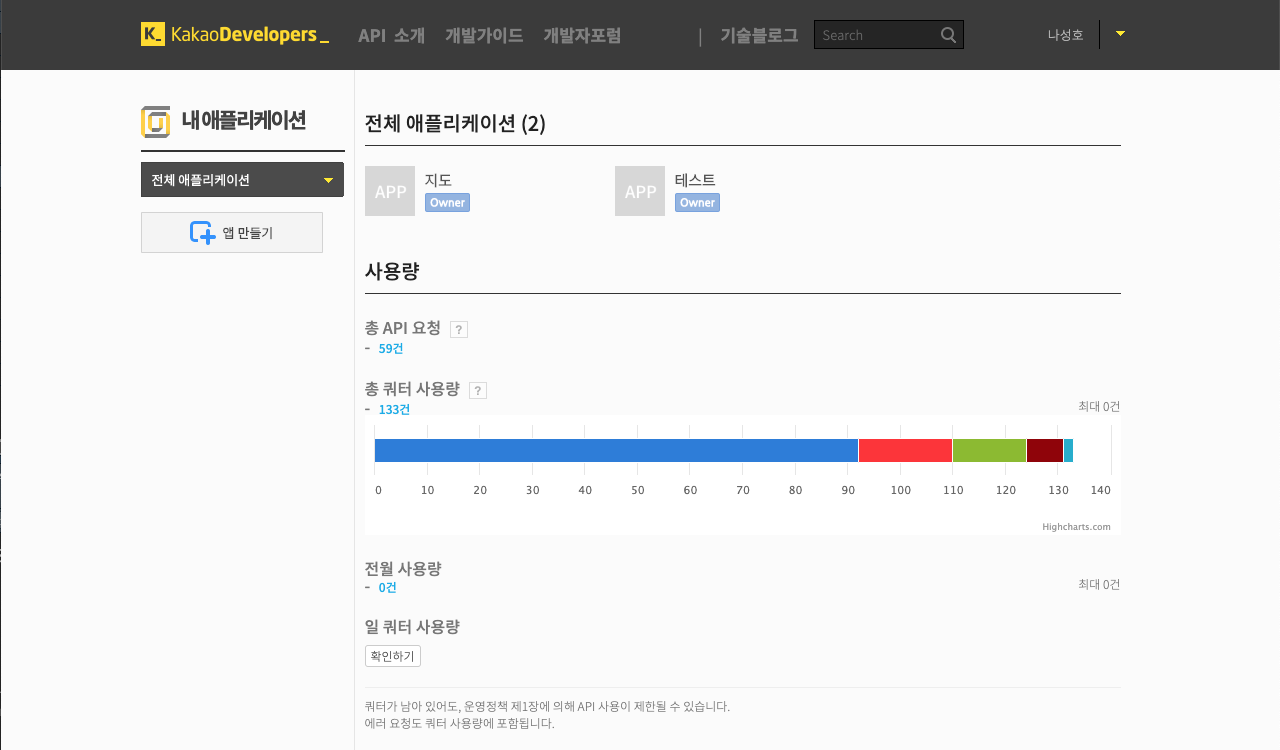Click the help icon next to 총 API 요청
This screenshot has width=1280, height=750.
tap(459, 329)
